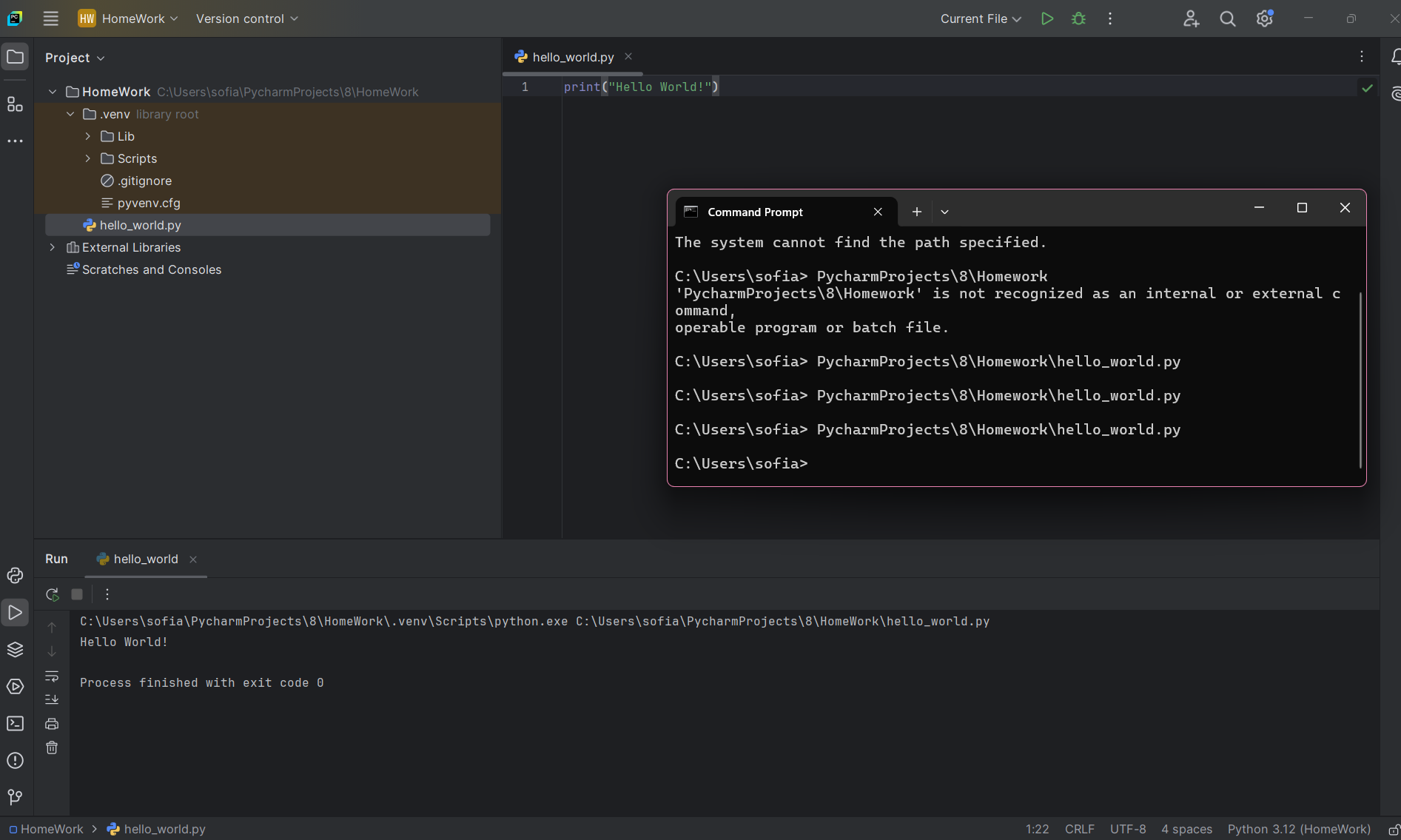Select pyvenv.cfg in project tree

tap(149, 203)
